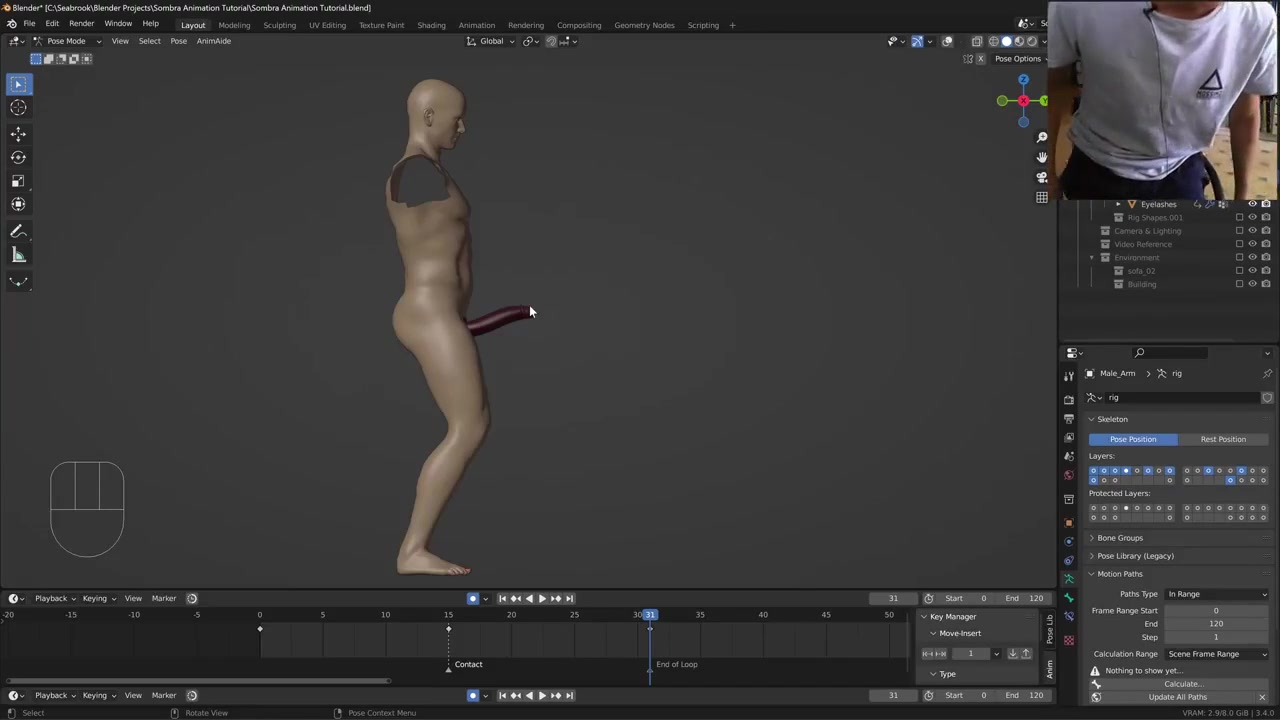Switch skeleton to Rest Position
Image resolution: width=1280 pixels, height=720 pixels.
[1223, 439]
